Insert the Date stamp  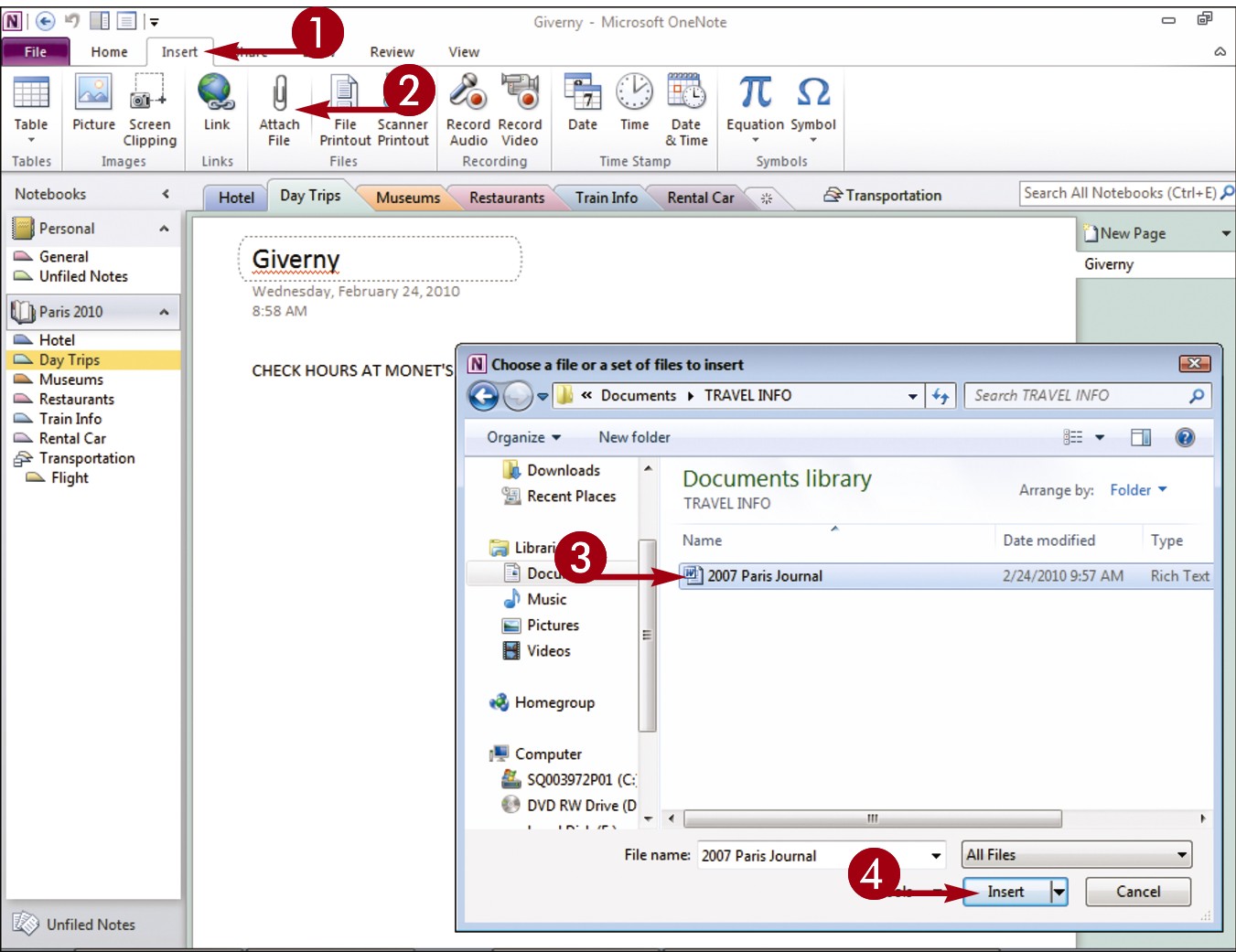click(x=583, y=102)
